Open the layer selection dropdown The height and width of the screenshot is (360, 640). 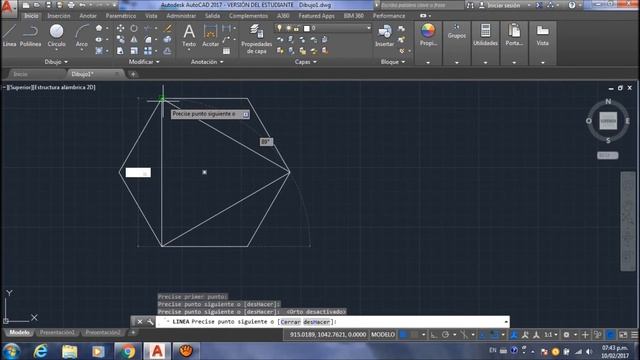point(369,28)
